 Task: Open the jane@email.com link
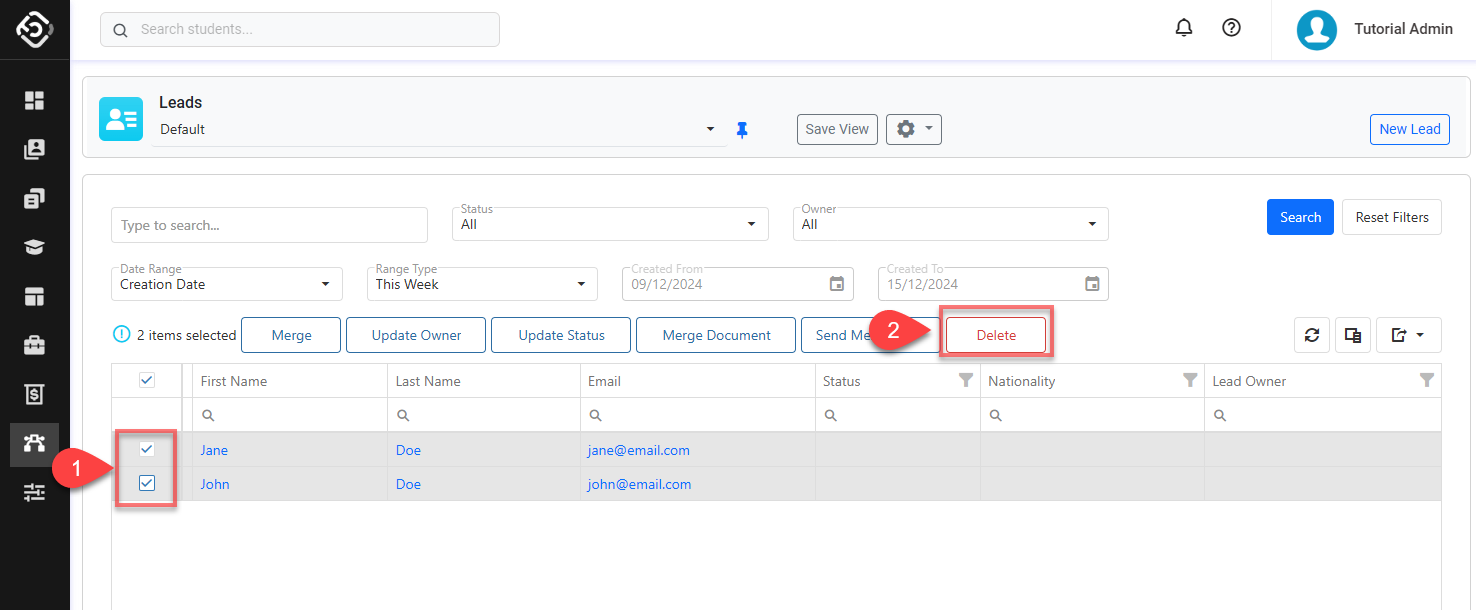coord(638,450)
